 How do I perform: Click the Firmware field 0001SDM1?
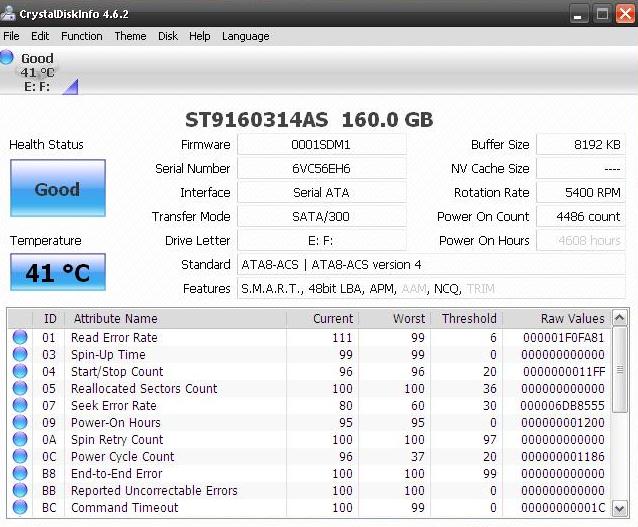[321, 145]
